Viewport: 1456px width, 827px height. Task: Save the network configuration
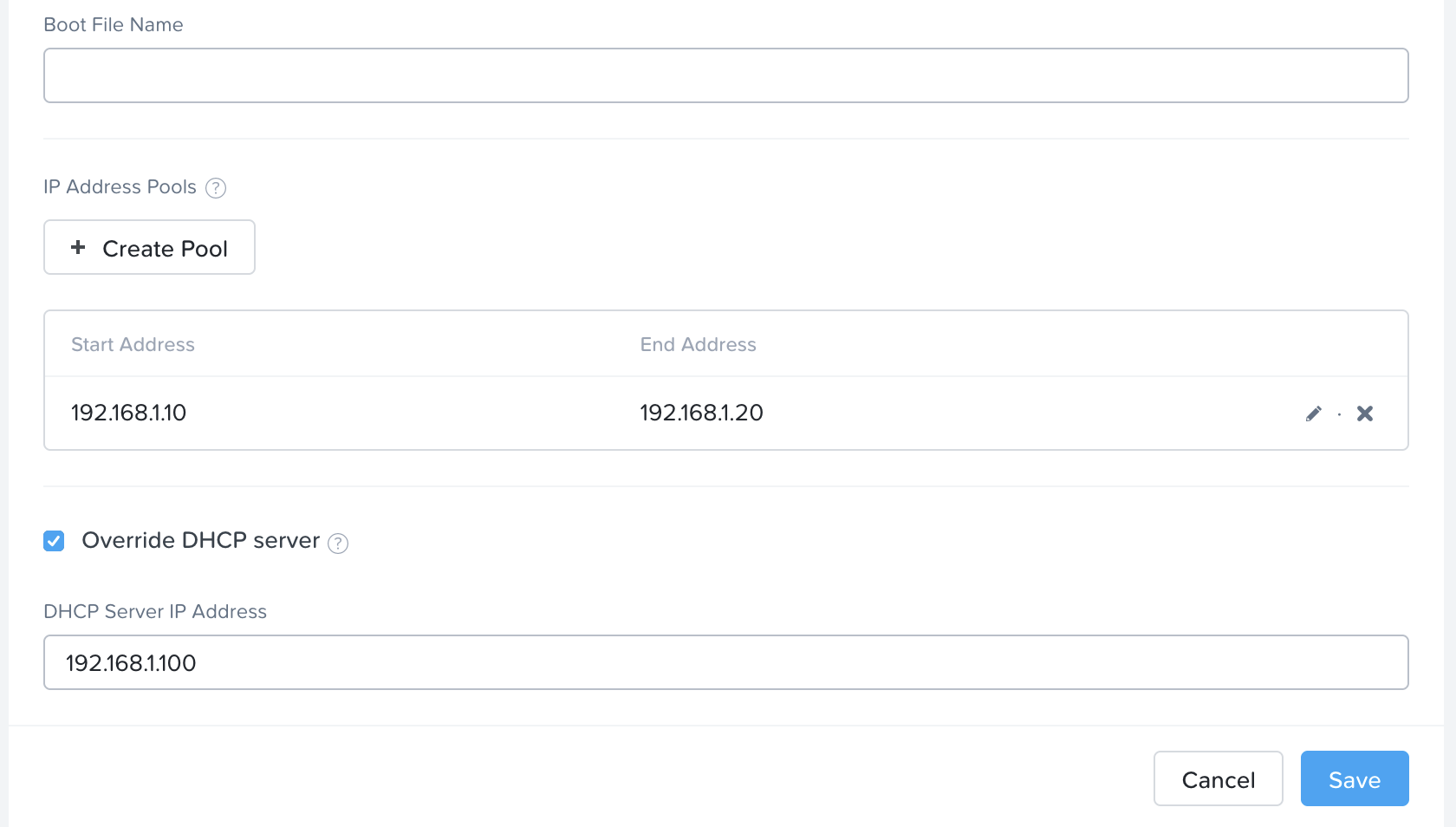coord(1354,779)
